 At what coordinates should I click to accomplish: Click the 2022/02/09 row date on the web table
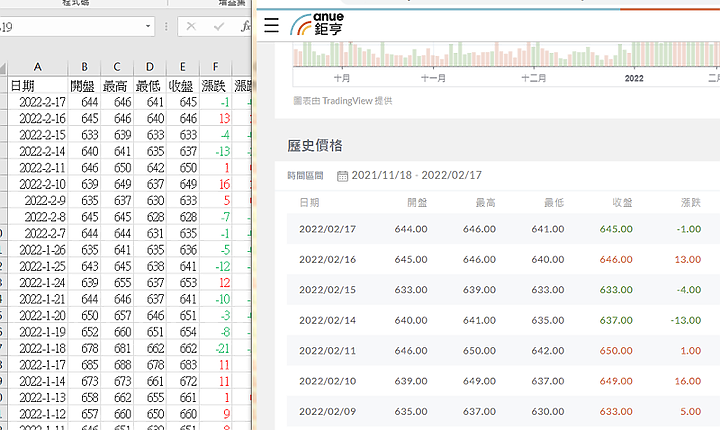(327, 411)
